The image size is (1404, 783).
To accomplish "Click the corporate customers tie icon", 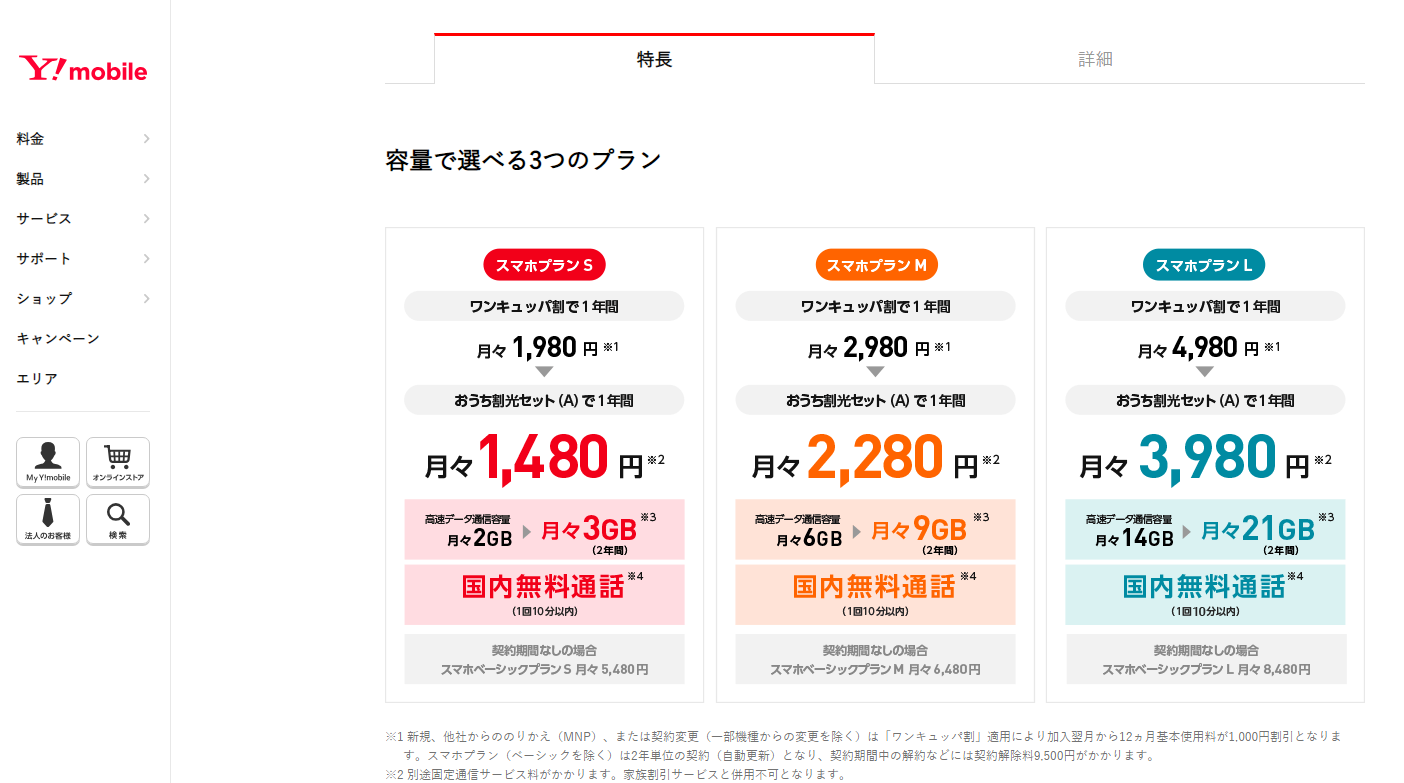I will point(48,520).
